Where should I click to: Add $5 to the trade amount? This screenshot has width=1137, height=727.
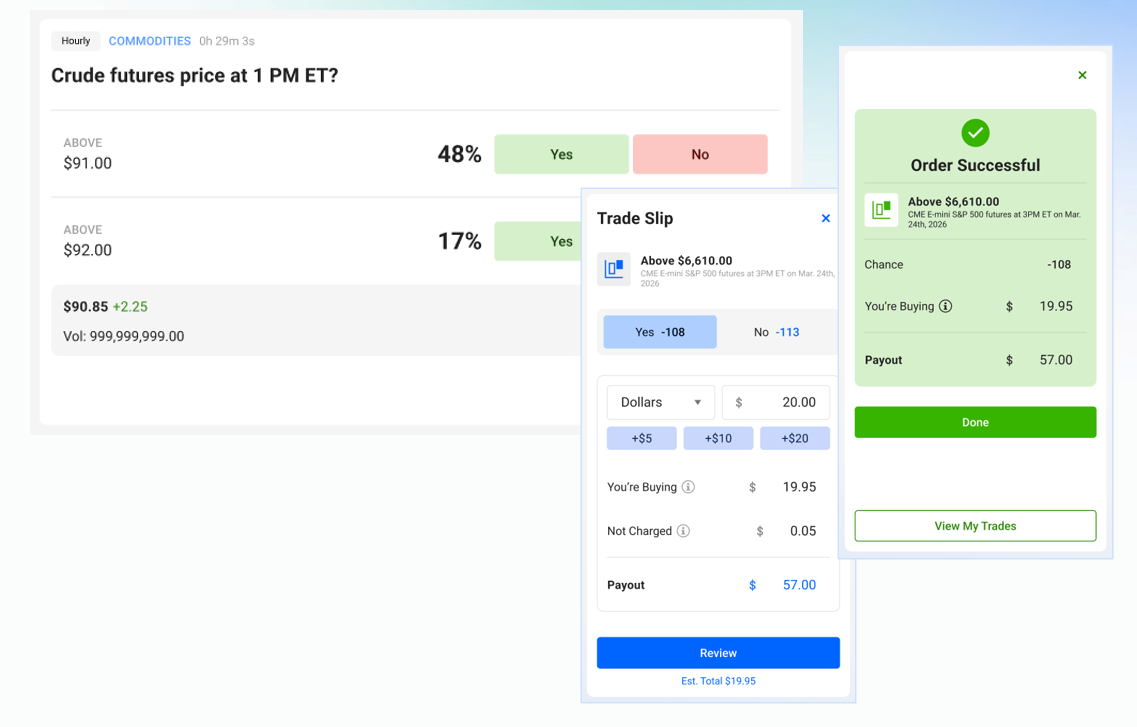642,439
